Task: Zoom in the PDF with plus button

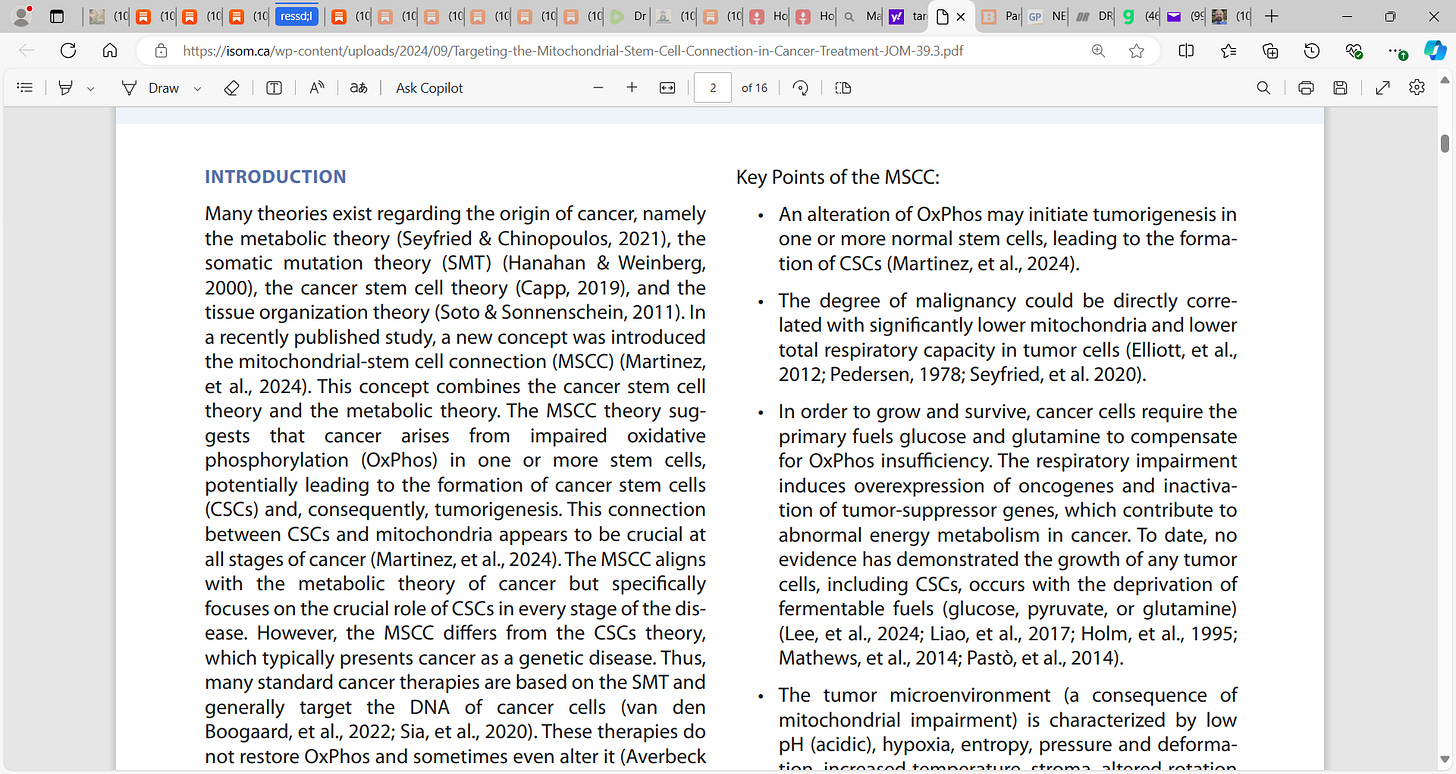Action: point(632,88)
